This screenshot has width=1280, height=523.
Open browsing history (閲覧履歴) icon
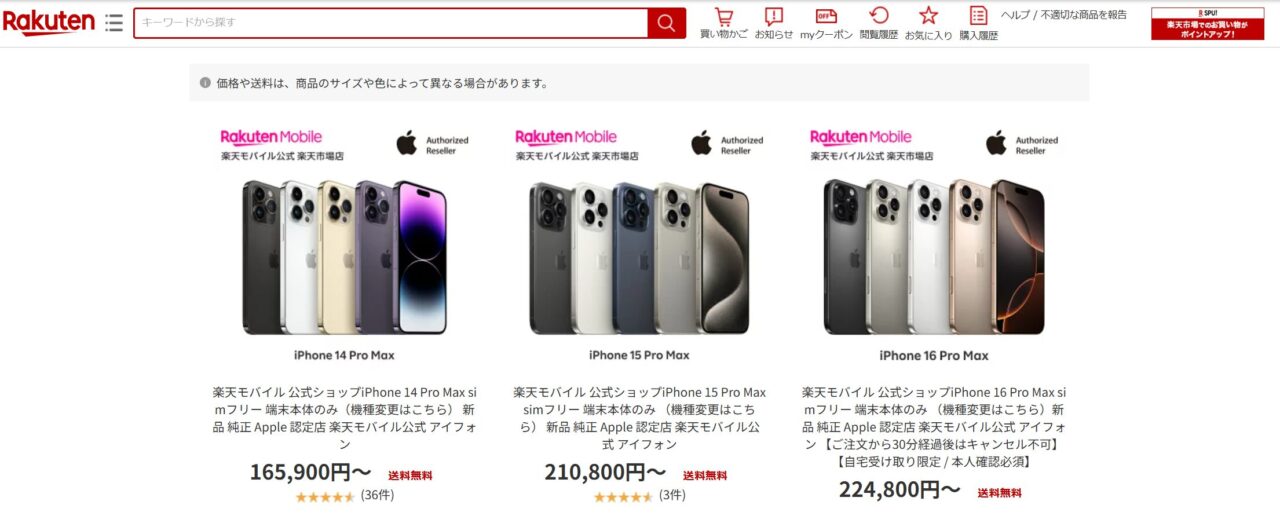click(x=879, y=23)
